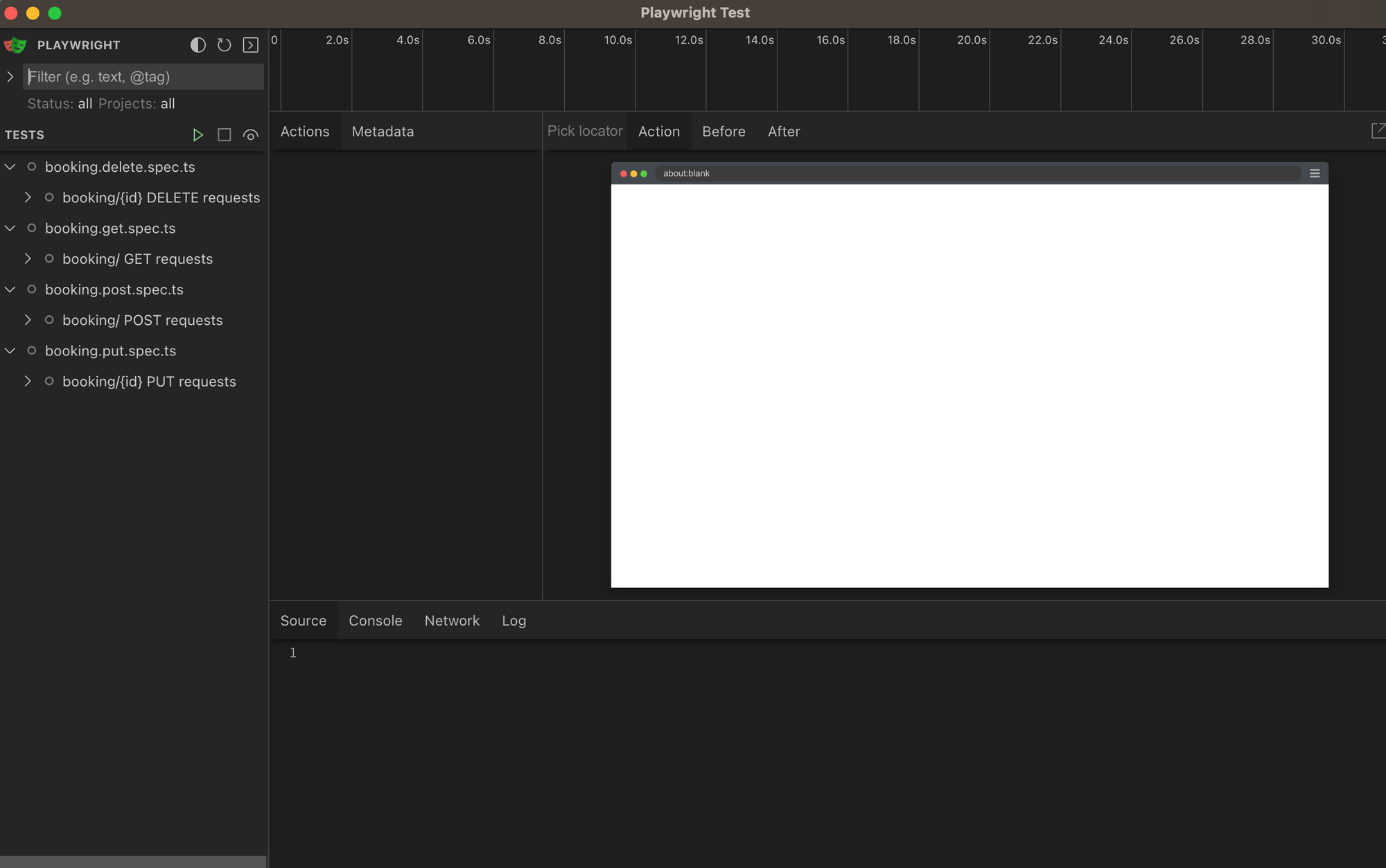Click status circle of booking.post.spec.ts

click(31, 290)
